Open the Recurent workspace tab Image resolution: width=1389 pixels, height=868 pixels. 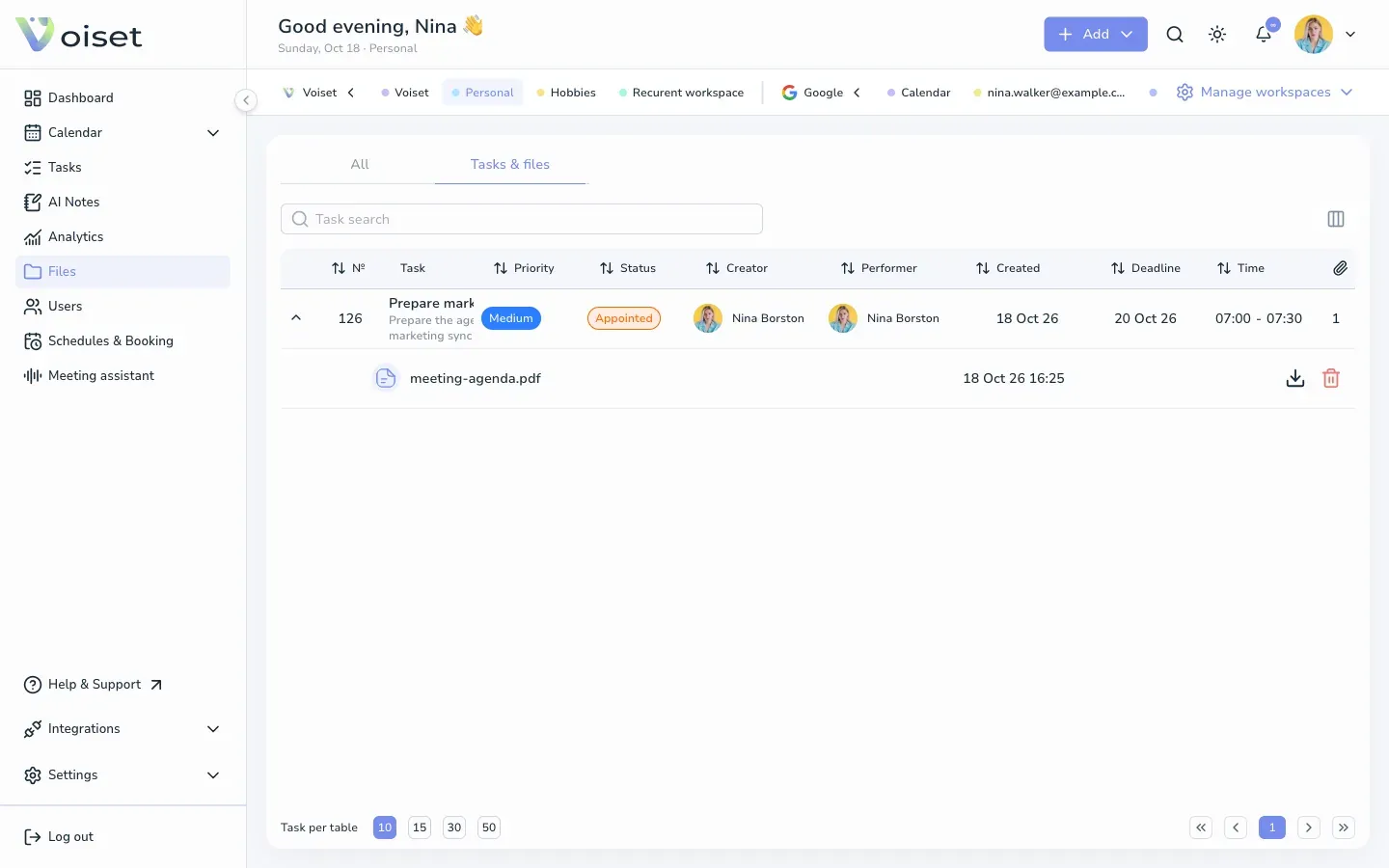coord(681,93)
